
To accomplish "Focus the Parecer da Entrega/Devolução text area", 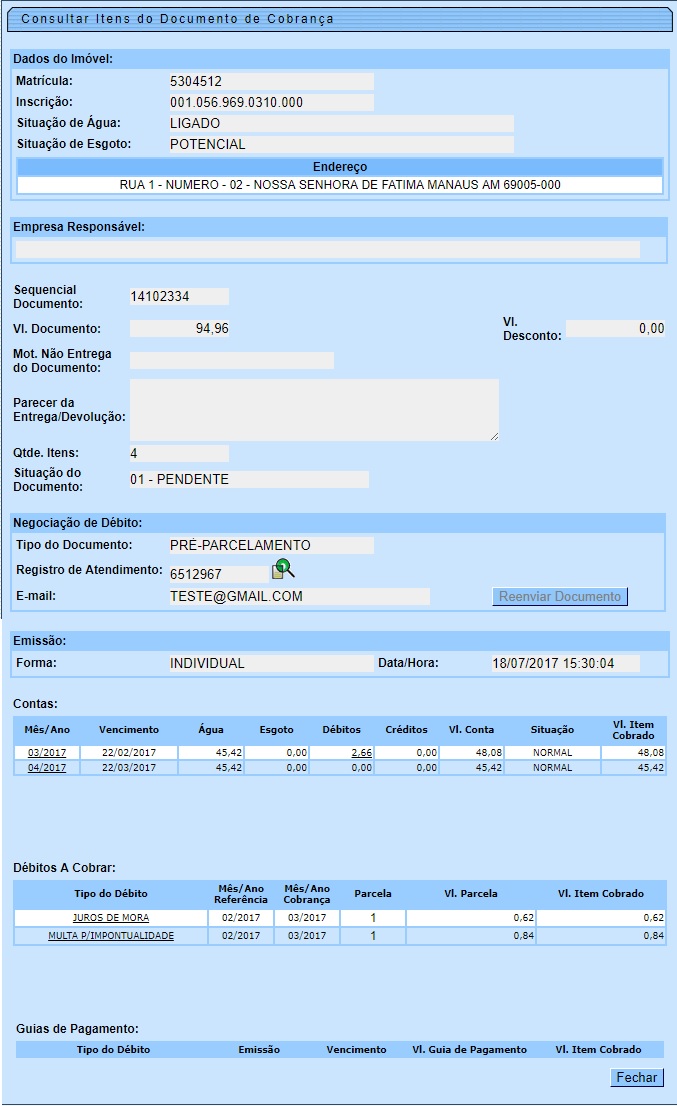I will pos(313,410).
